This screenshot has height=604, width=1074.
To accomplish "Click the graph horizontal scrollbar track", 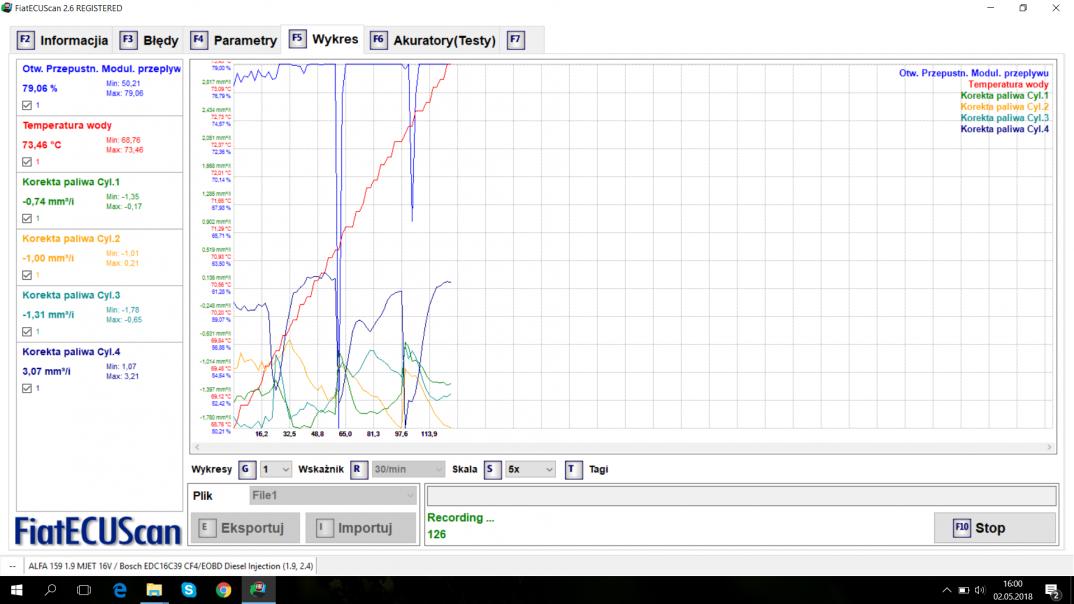I will (623, 447).
